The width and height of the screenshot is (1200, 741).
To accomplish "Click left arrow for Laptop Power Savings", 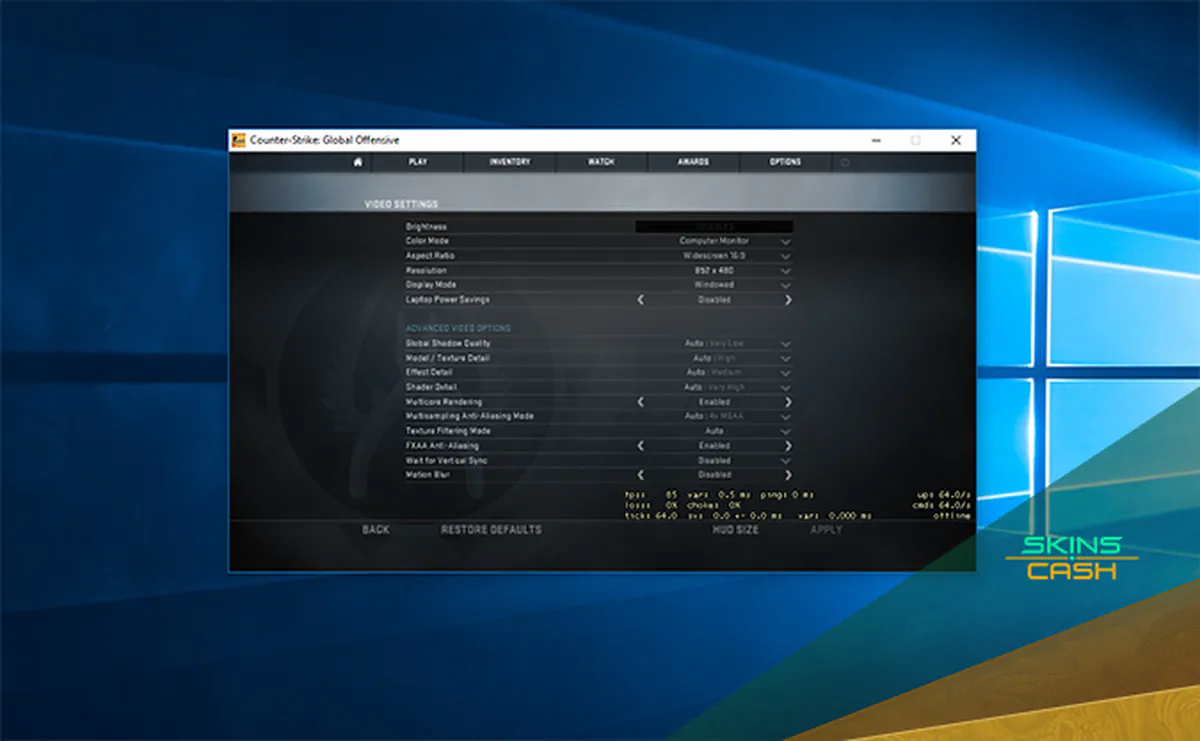I will pyautogui.click(x=641, y=300).
